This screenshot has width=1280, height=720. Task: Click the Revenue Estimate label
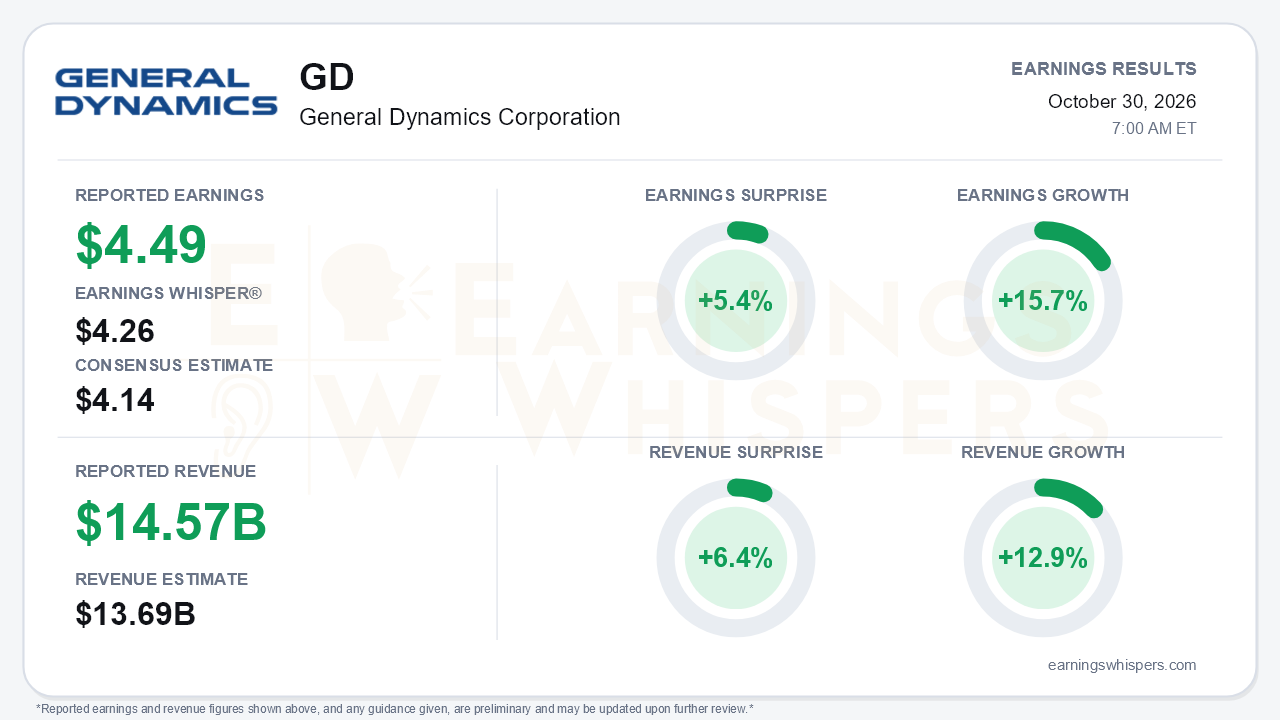pyautogui.click(x=162, y=579)
